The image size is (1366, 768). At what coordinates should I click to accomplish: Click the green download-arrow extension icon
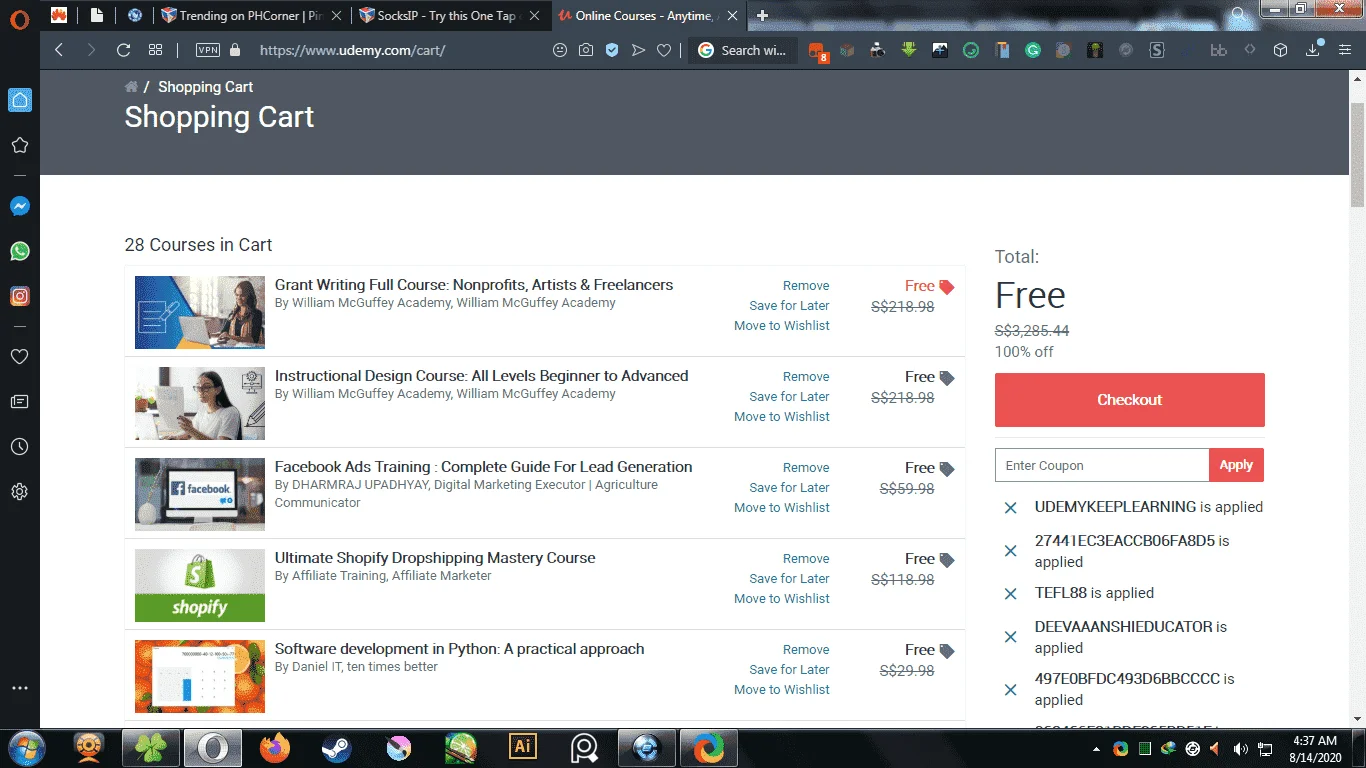pos(909,49)
